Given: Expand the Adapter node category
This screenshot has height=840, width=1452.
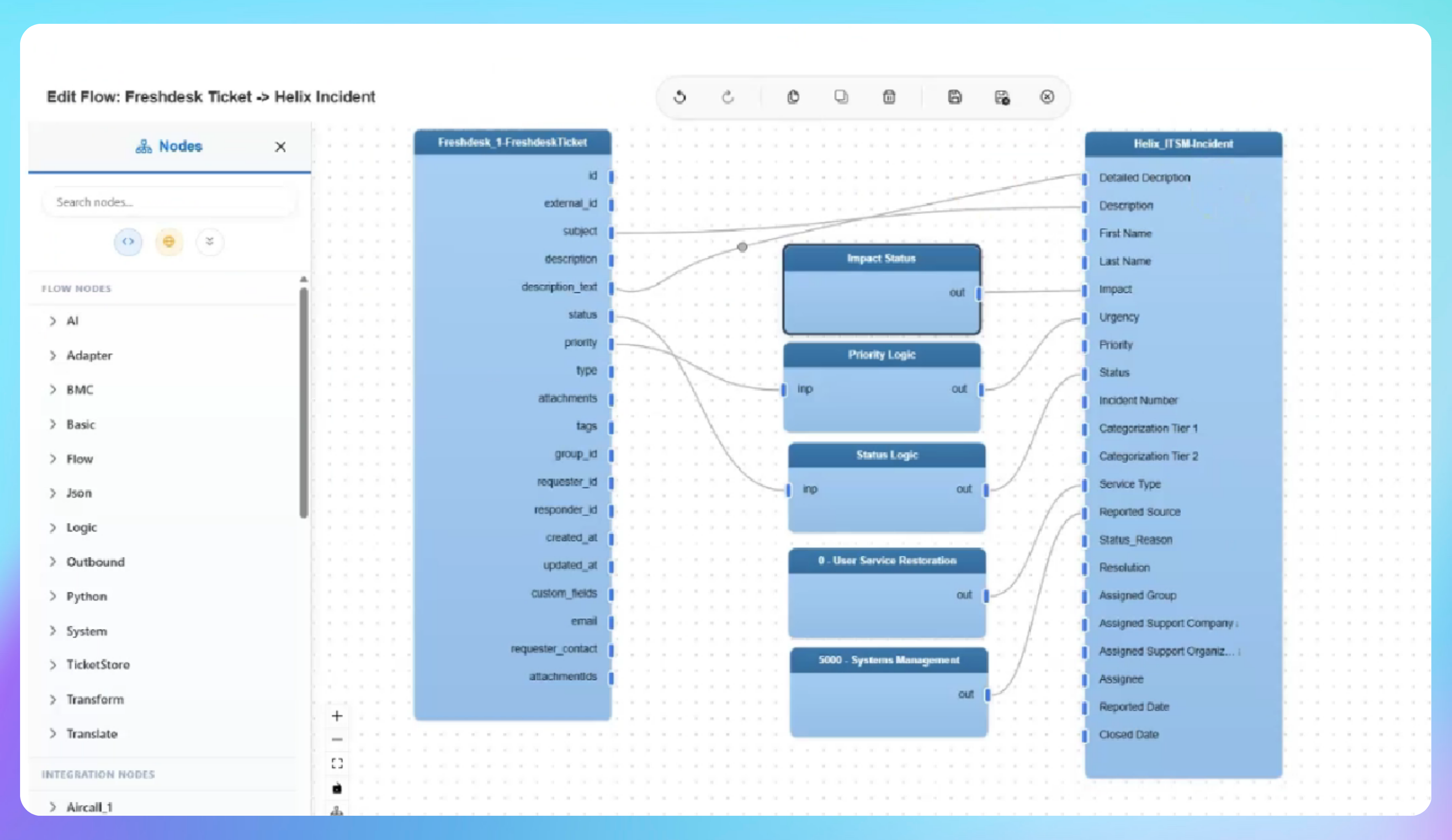Looking at the screenshot, I should click(x=89, y=355).
